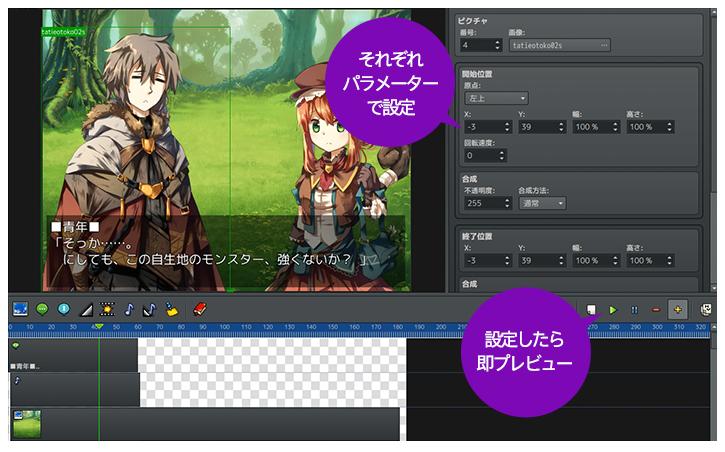Click the dialogue message box in the preview
The image size is (725, 452).
226,252
